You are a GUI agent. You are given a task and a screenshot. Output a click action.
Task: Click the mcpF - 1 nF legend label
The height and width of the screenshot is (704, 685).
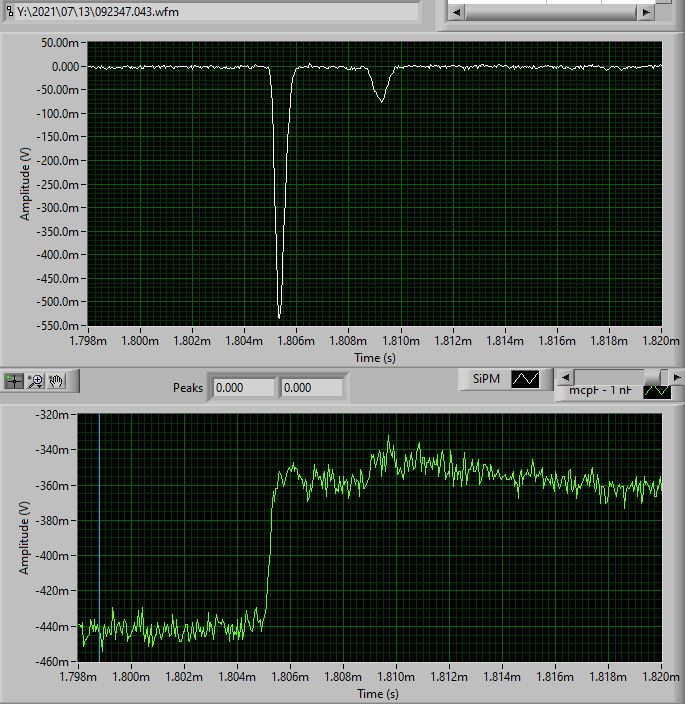pyautogui.click(x=600, y=391)
